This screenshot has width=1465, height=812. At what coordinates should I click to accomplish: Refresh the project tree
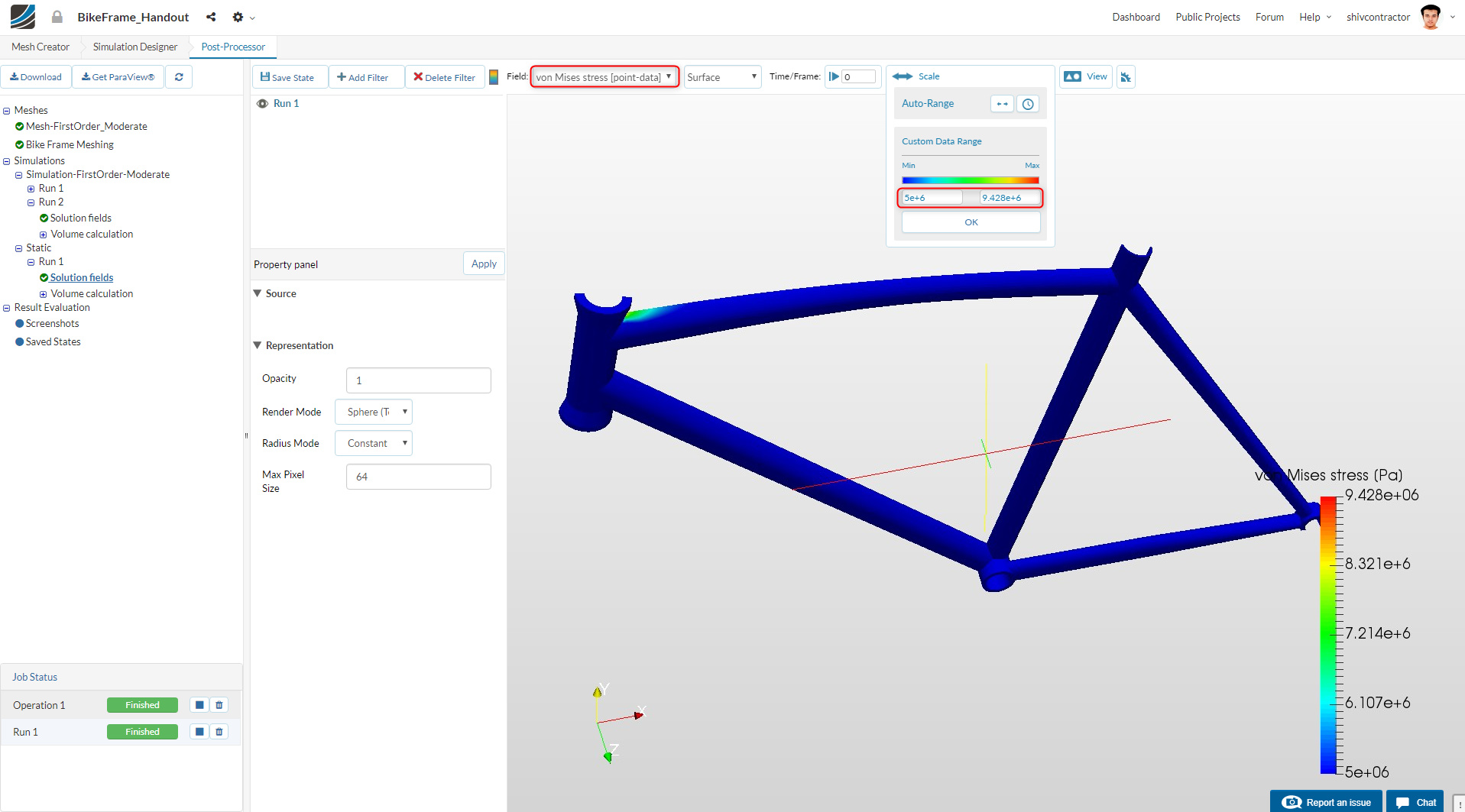(x=179, y=77)
